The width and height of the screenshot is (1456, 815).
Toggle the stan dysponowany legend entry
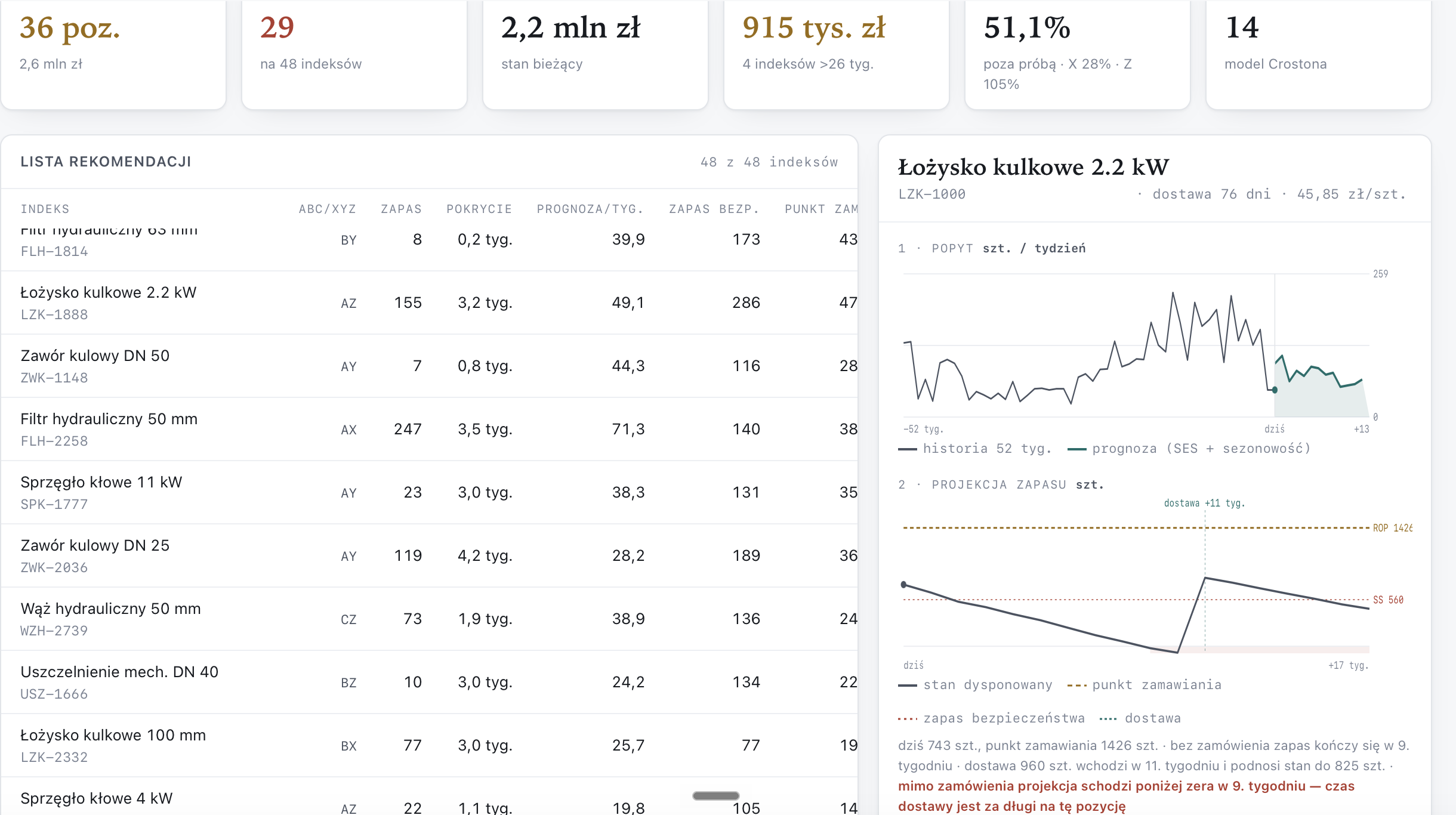click(975, 685)
